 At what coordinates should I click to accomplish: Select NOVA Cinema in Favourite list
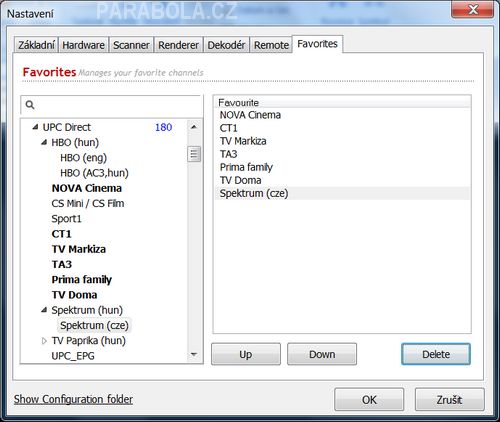pos(342,115)
